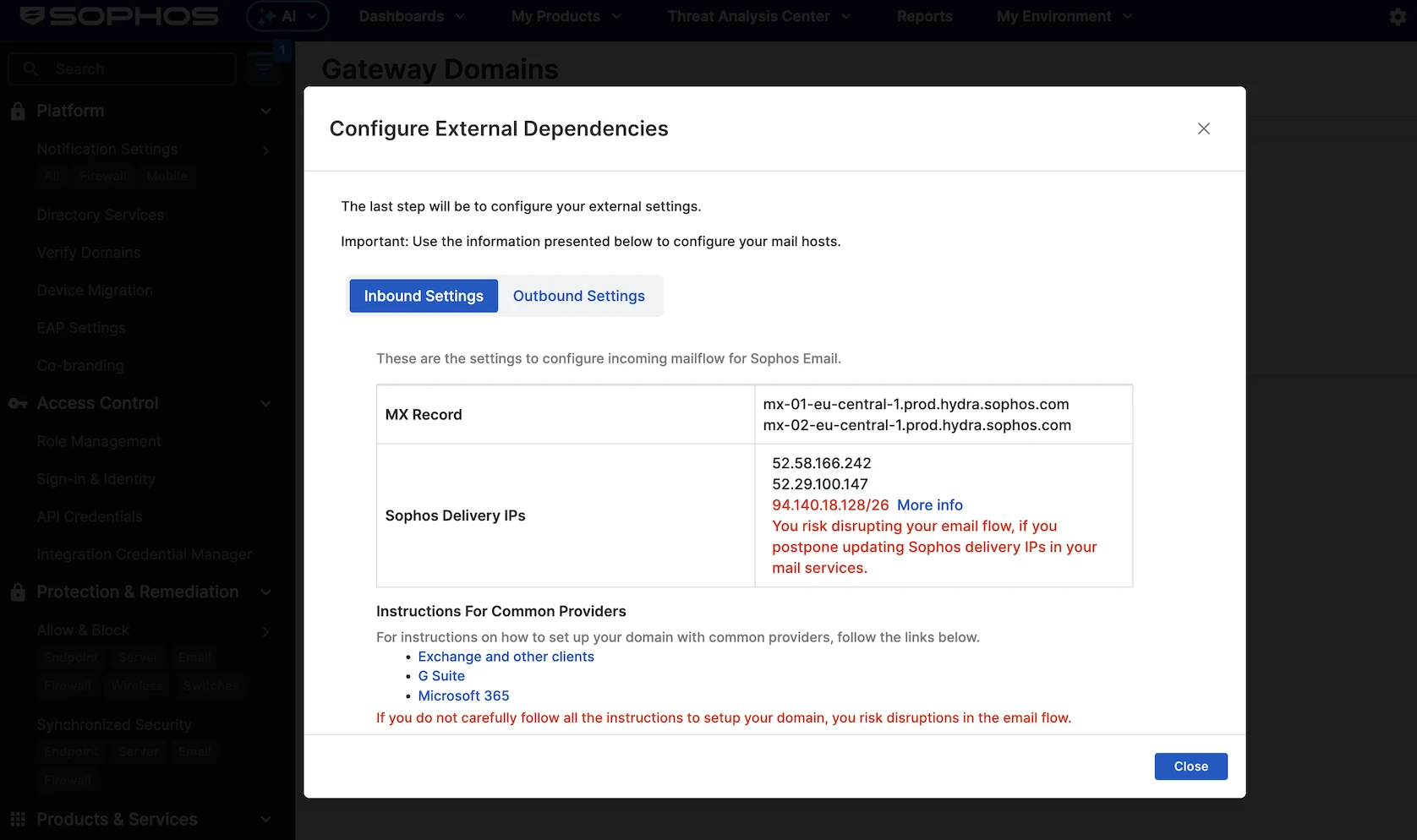This screenshot has height=840, width=1417.
Task: Click the MX Record label cell
Action: click(x=566, y=415)
